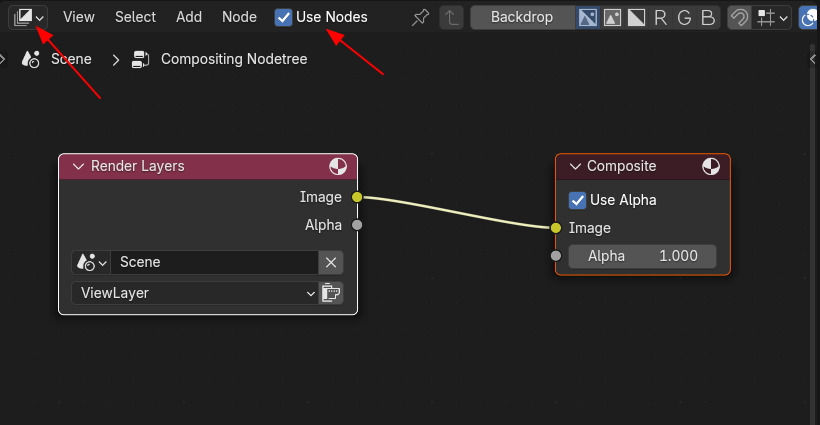Show the Red backdrop channel
Screen dimensions: 820x425
point(660,17)
